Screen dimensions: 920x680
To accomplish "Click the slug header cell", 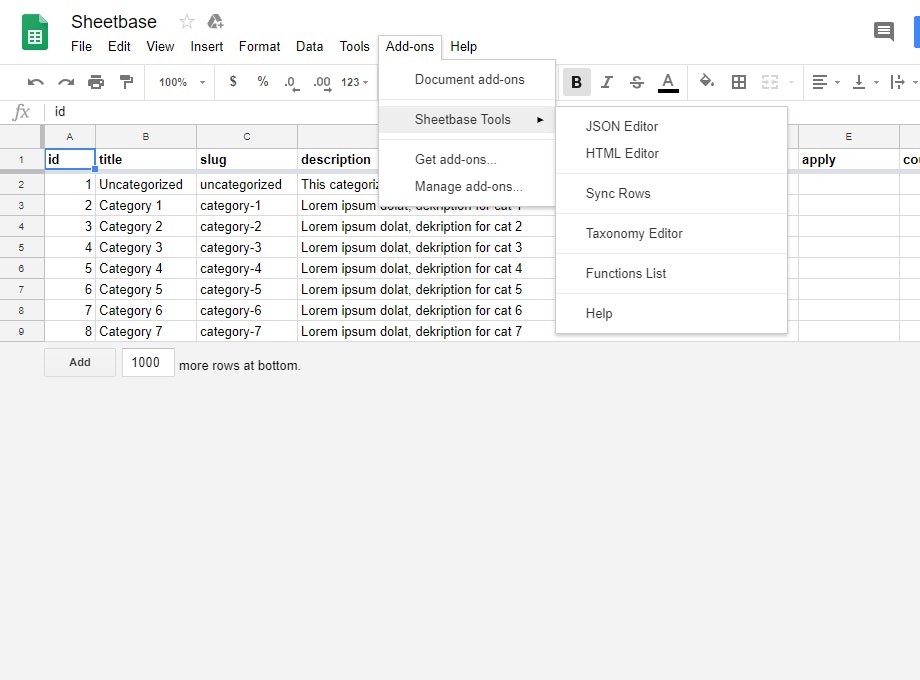I will point(246,160).
